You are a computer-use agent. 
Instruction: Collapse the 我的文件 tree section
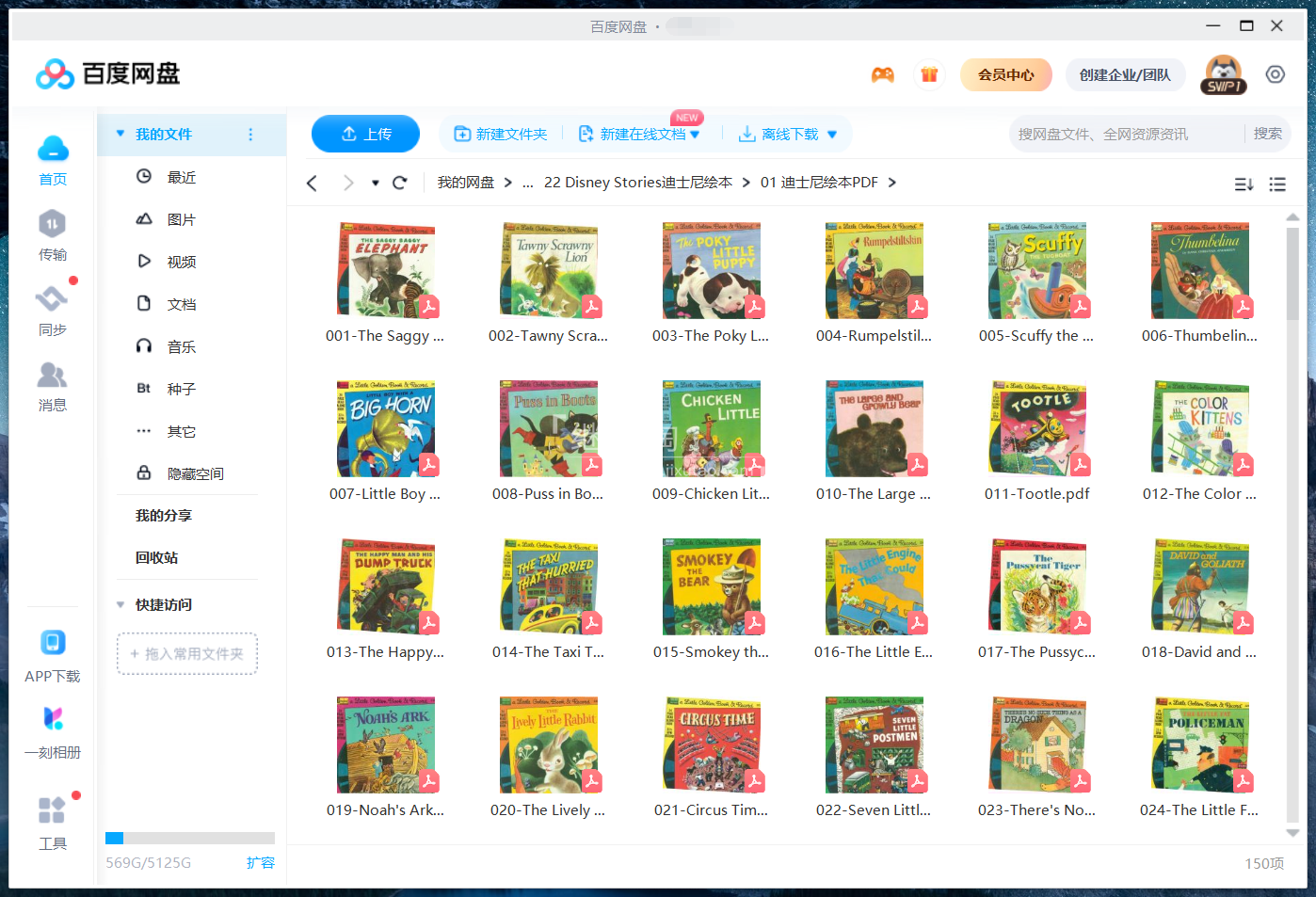point(120,135)
